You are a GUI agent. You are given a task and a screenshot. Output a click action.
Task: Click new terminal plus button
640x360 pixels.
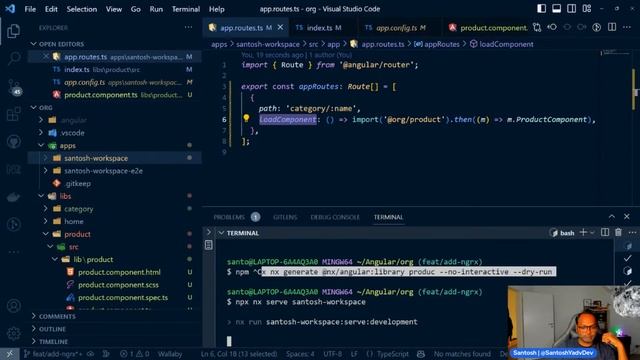[x=583, y=232]
